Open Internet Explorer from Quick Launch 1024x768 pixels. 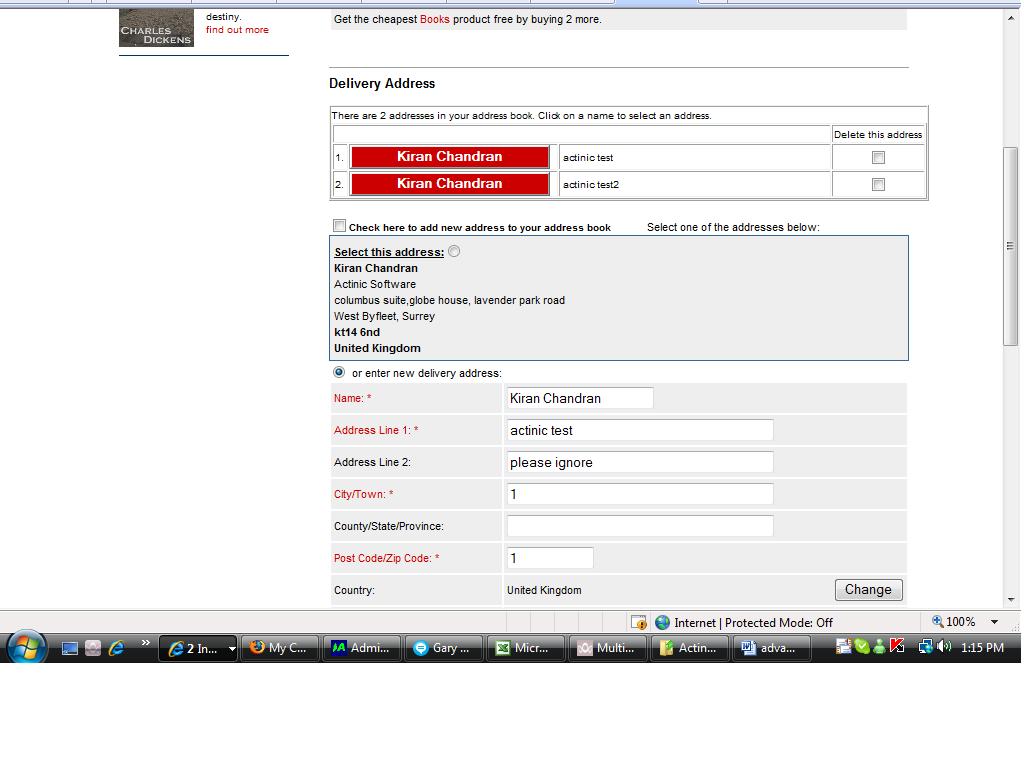point(117,648)
